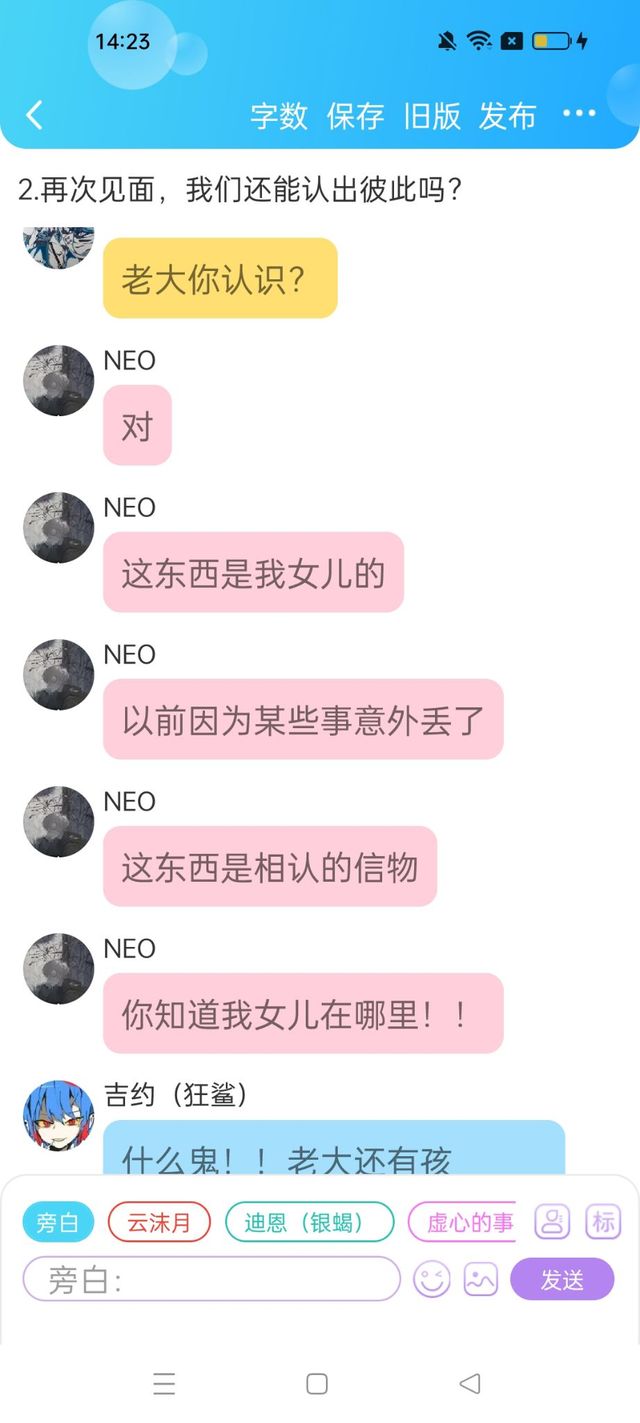Screen dimensions: 640x1423
Task: Focus the 旁白 text input field
Action: click(x=212, y=1279)
